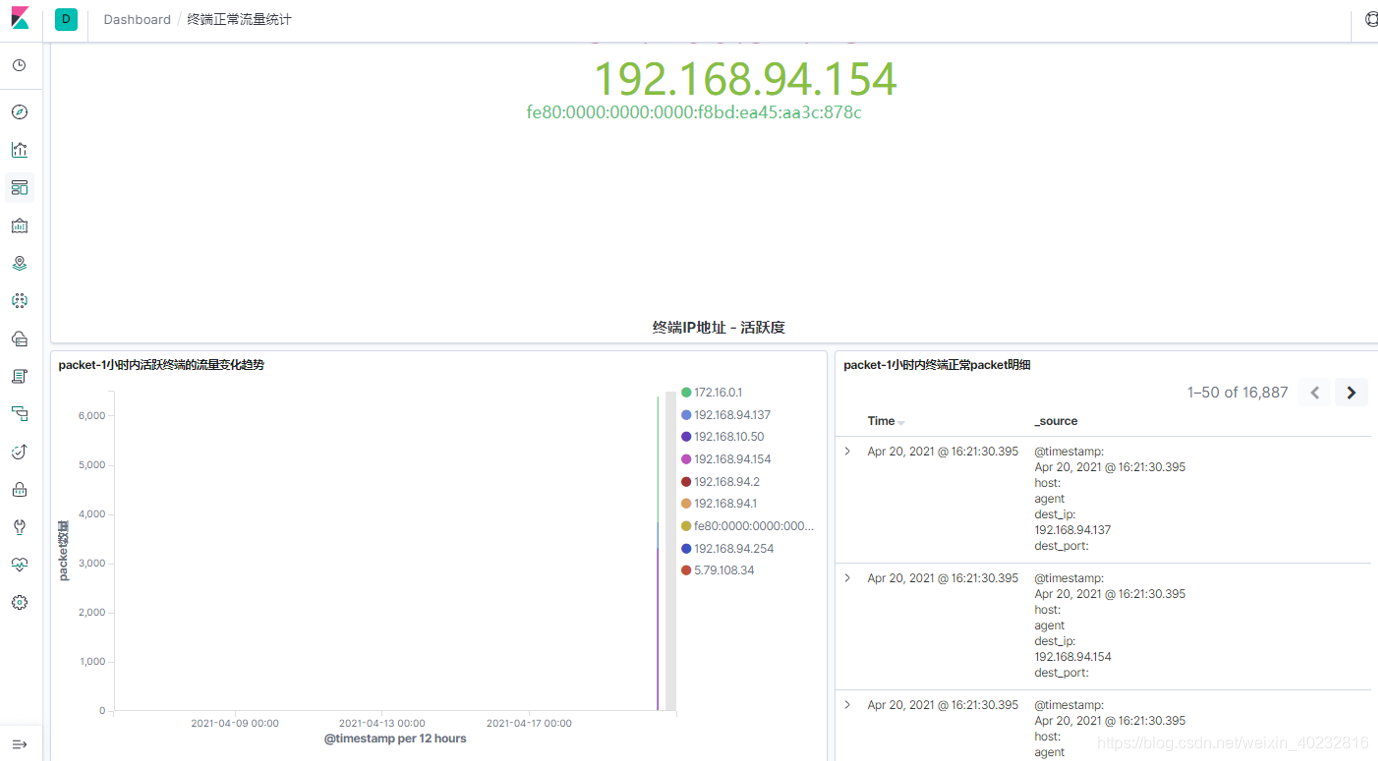Viewport: 1378px width, 761px height.
Task: Open Logs icon in sidebar
Action: 19,376
